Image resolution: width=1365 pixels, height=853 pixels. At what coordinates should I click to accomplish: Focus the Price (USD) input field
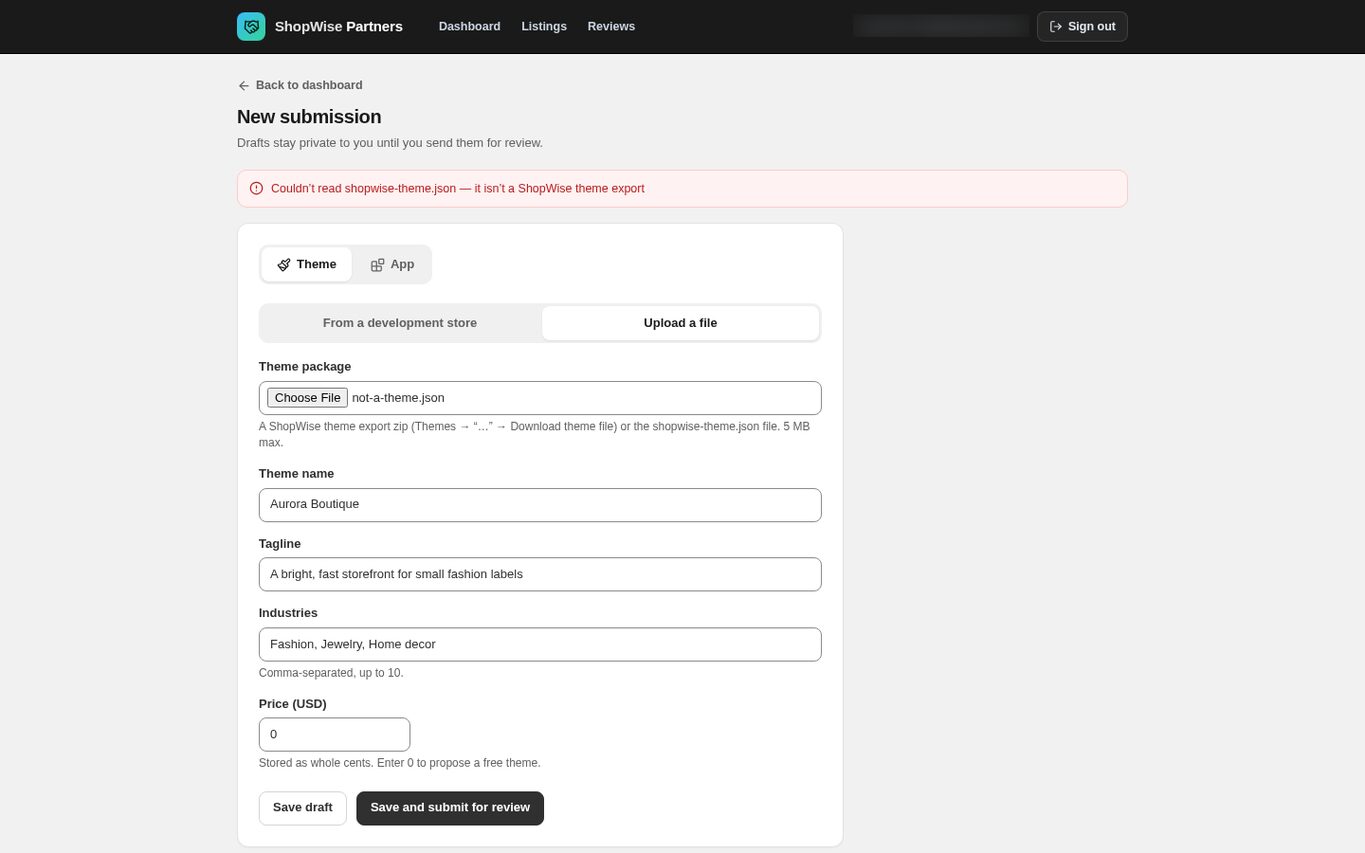pyautogui.click(x=334, y=734)
